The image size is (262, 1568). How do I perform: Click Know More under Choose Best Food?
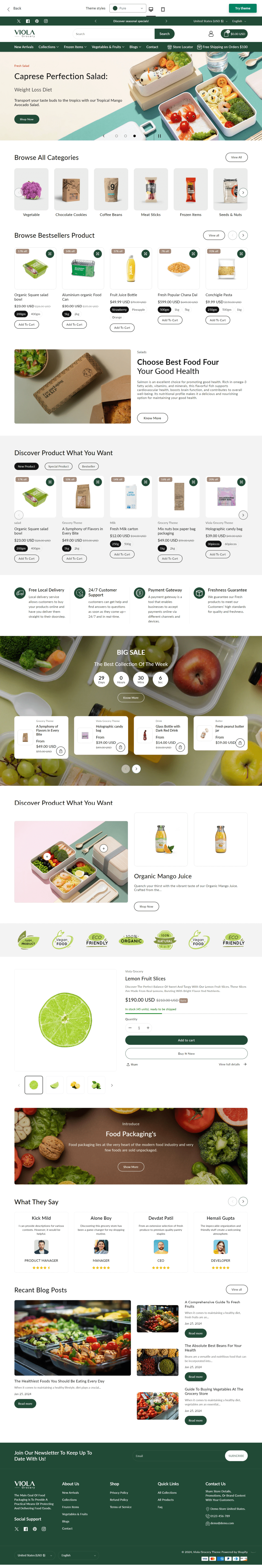(x=152, y=418)
